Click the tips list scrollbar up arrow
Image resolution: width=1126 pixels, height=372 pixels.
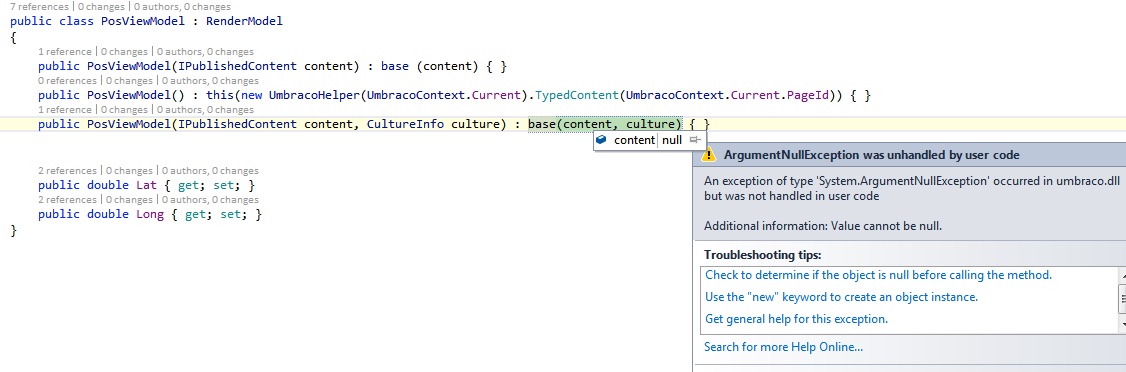(1122, 276)
